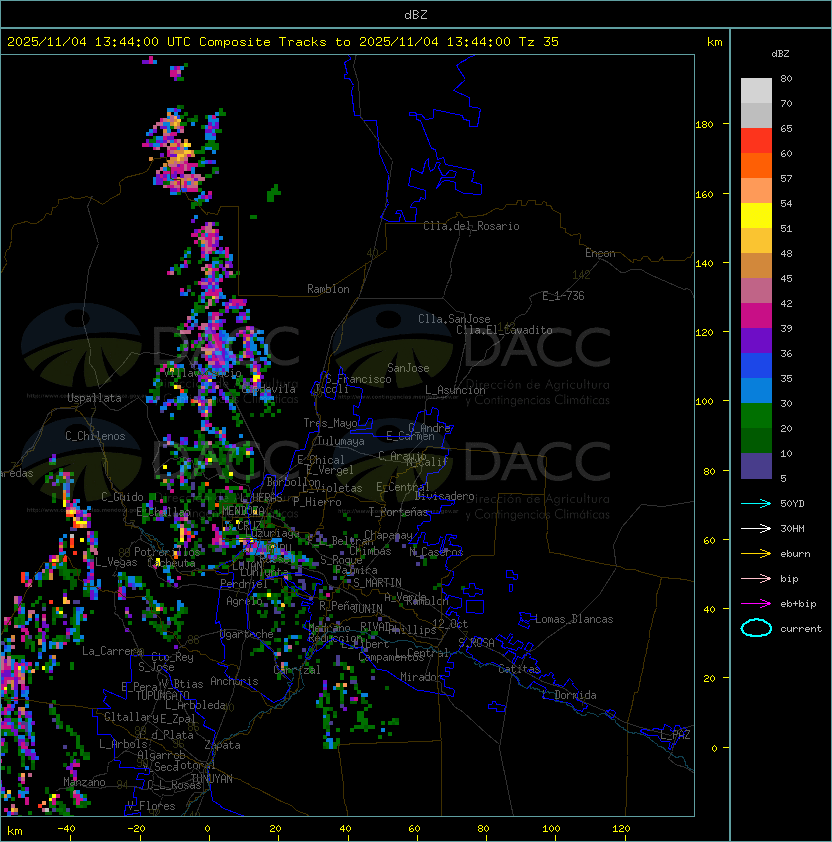Click the cyan 50YD arrow icon
The width and height of the screenshot is (832, 842).
(x=756, y=503)
